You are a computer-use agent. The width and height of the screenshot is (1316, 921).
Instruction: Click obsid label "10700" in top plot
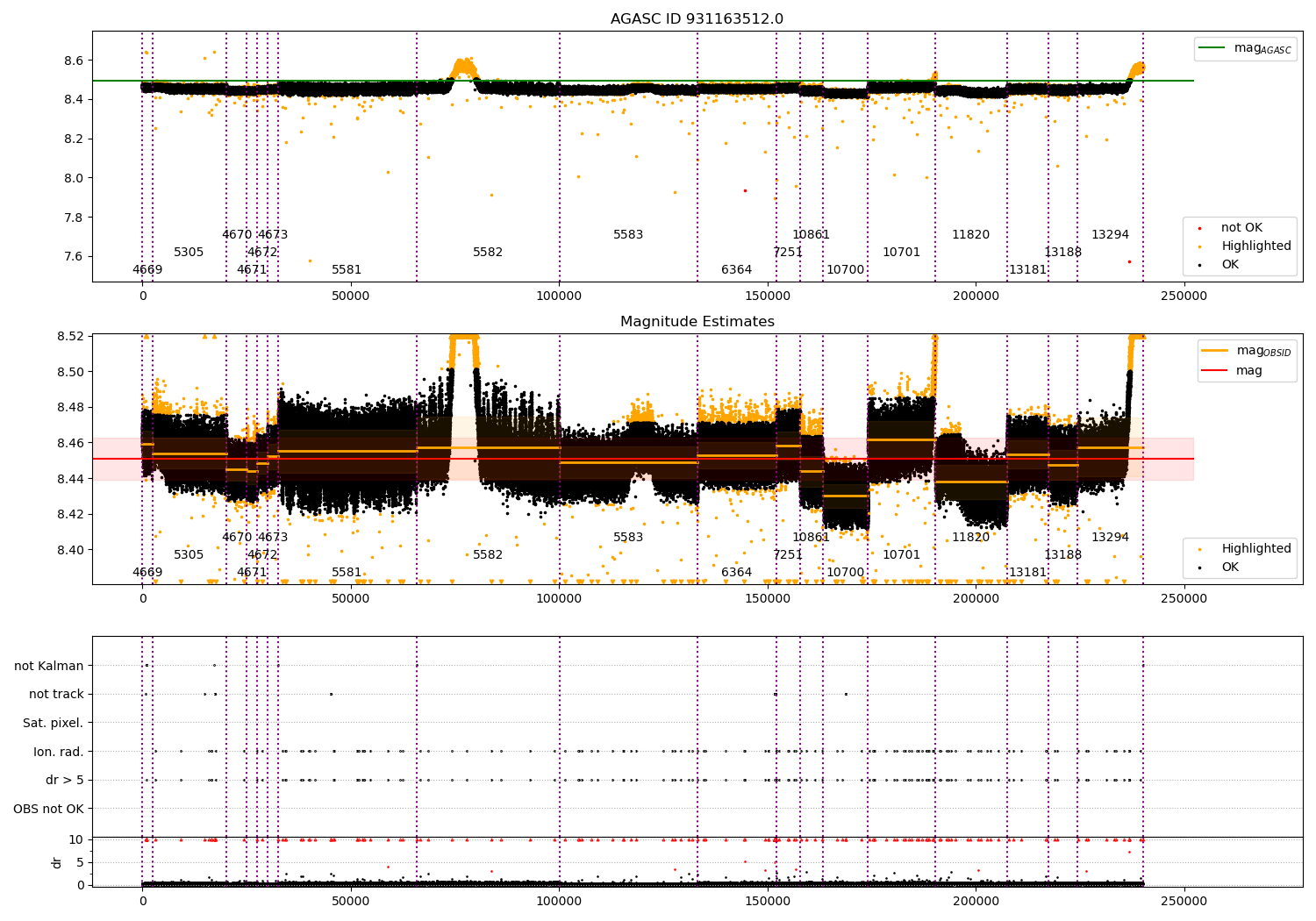click(846, 270)
